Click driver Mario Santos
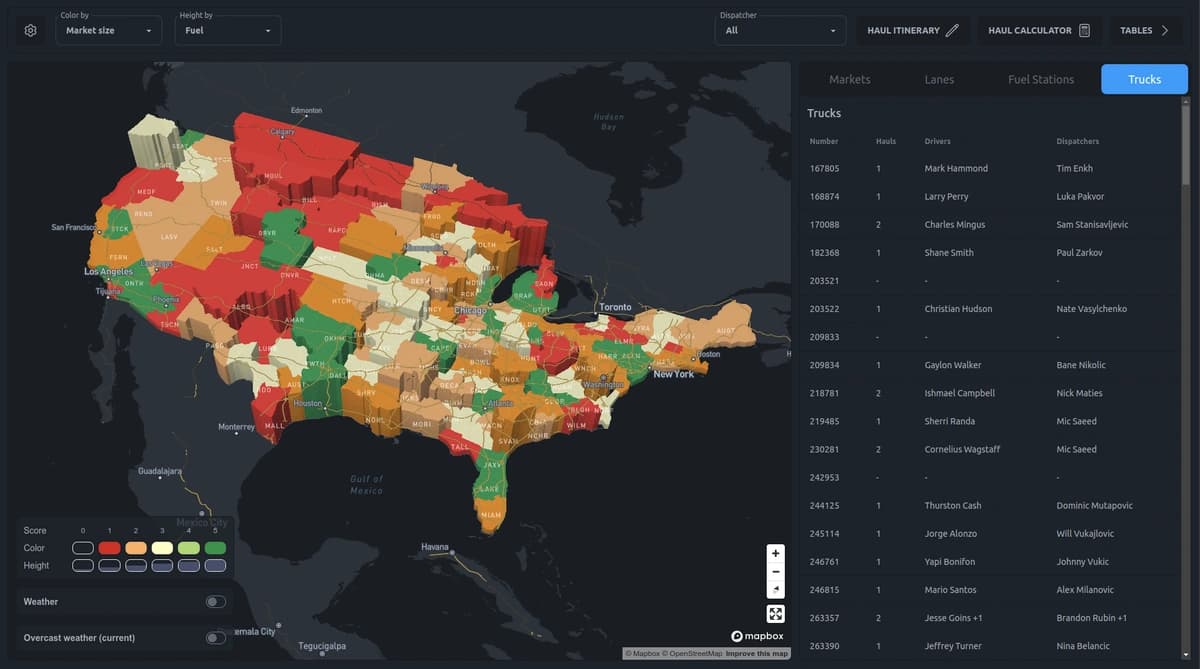1200x669 pixels. point(949,590)
